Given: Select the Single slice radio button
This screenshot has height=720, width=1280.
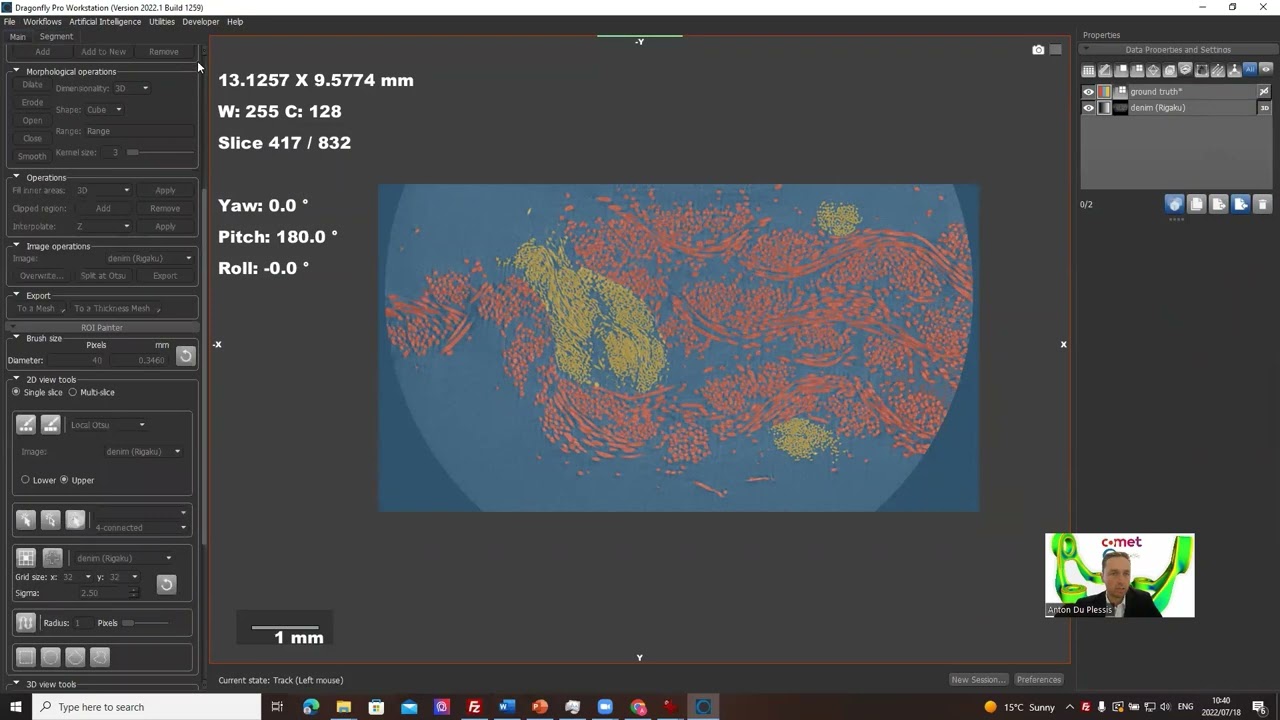Looking at the screenshot, I should (16, 392).
